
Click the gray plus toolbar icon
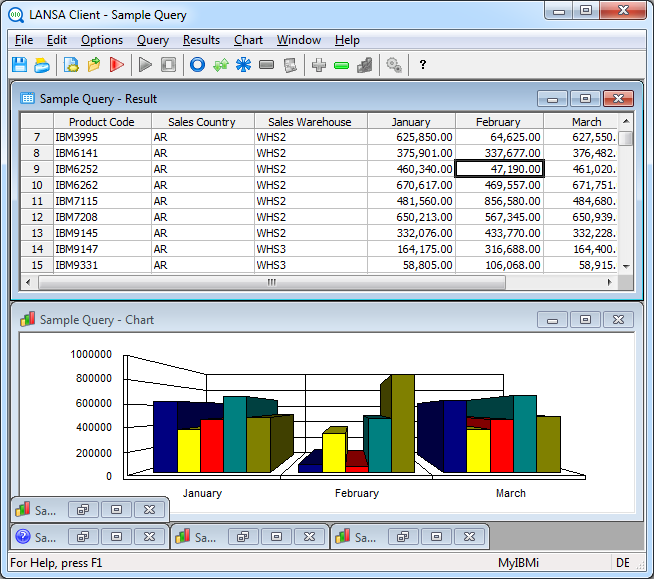click(318, 65)
